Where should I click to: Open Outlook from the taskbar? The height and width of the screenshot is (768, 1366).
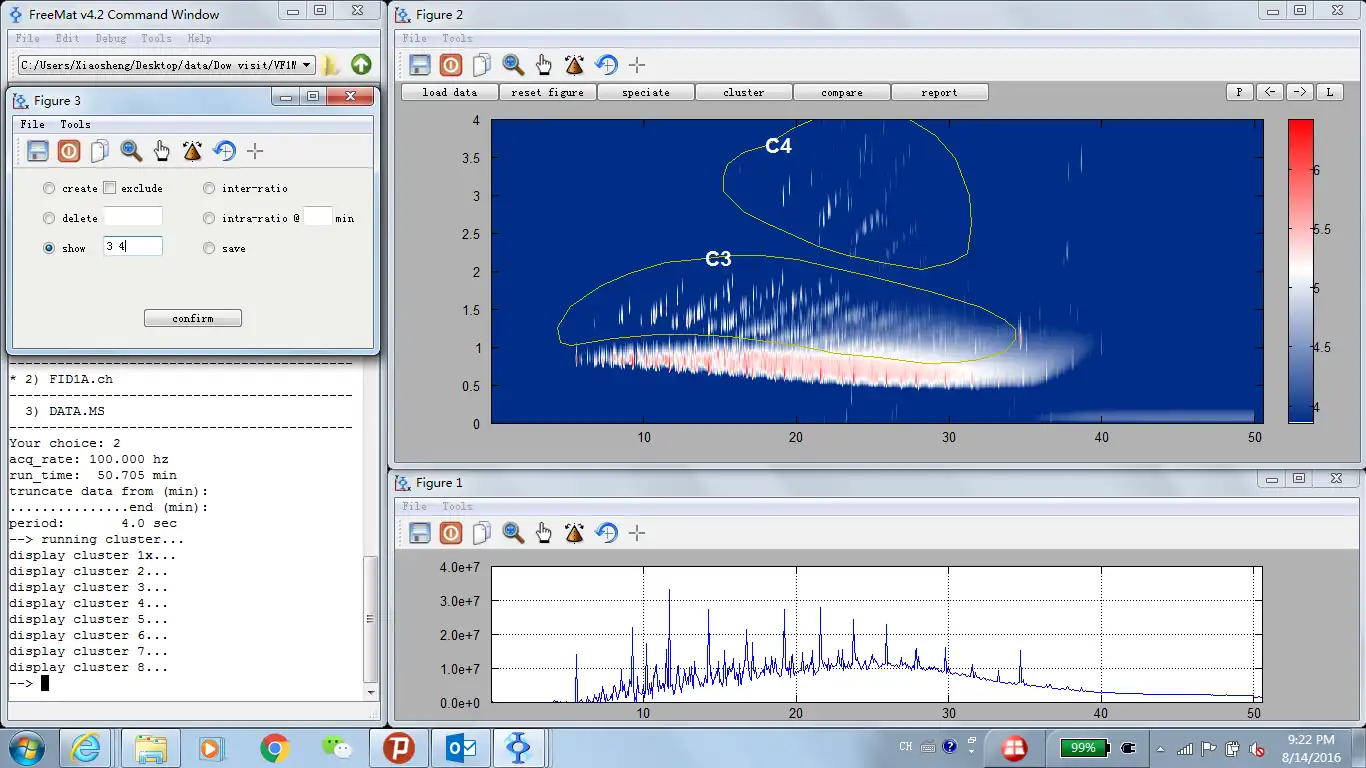point(461,747)
